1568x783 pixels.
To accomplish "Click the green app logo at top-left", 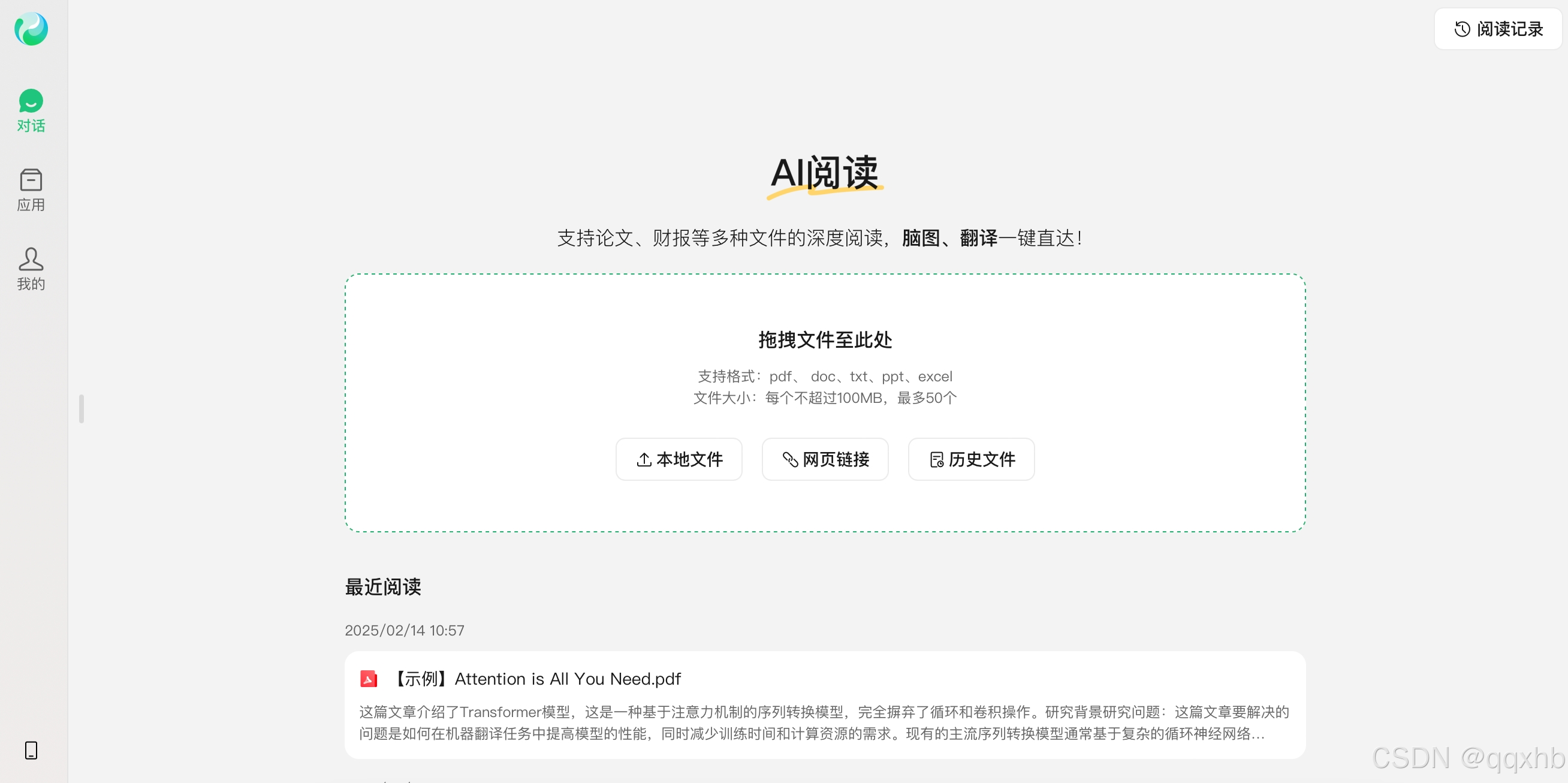I will pos(31,29).
